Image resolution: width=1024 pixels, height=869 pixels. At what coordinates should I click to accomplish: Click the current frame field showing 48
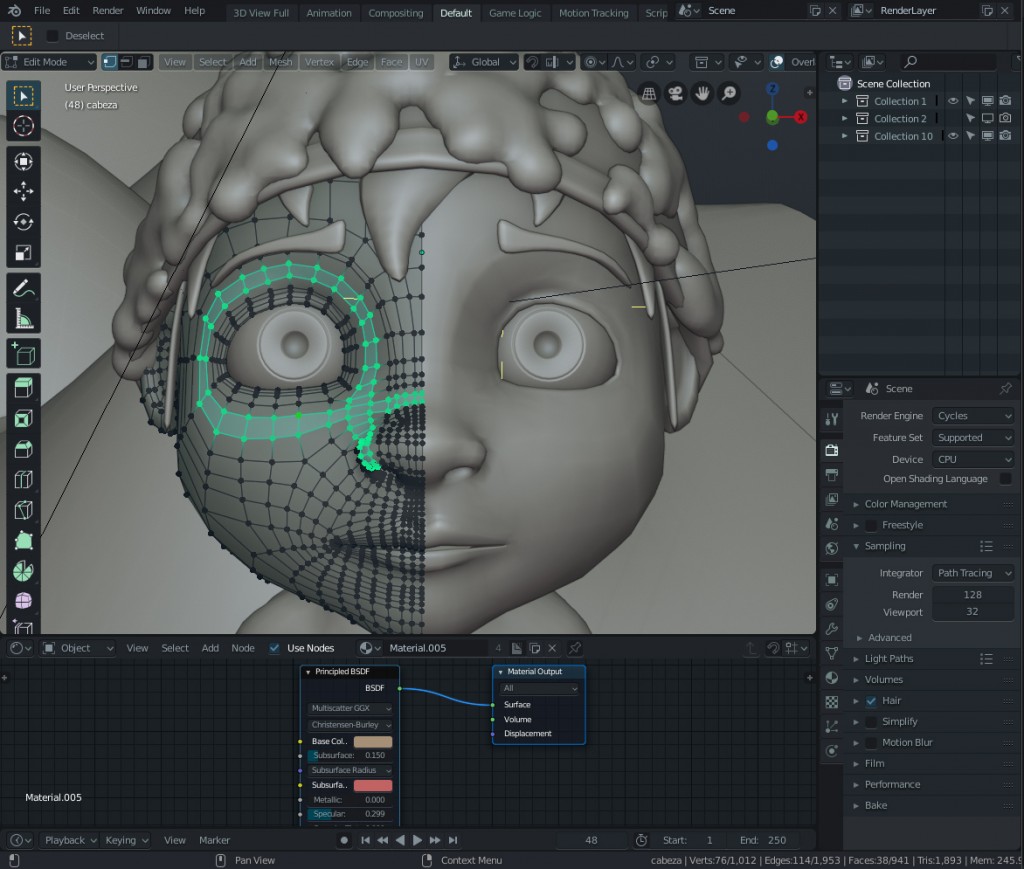(x=590, y=840)
